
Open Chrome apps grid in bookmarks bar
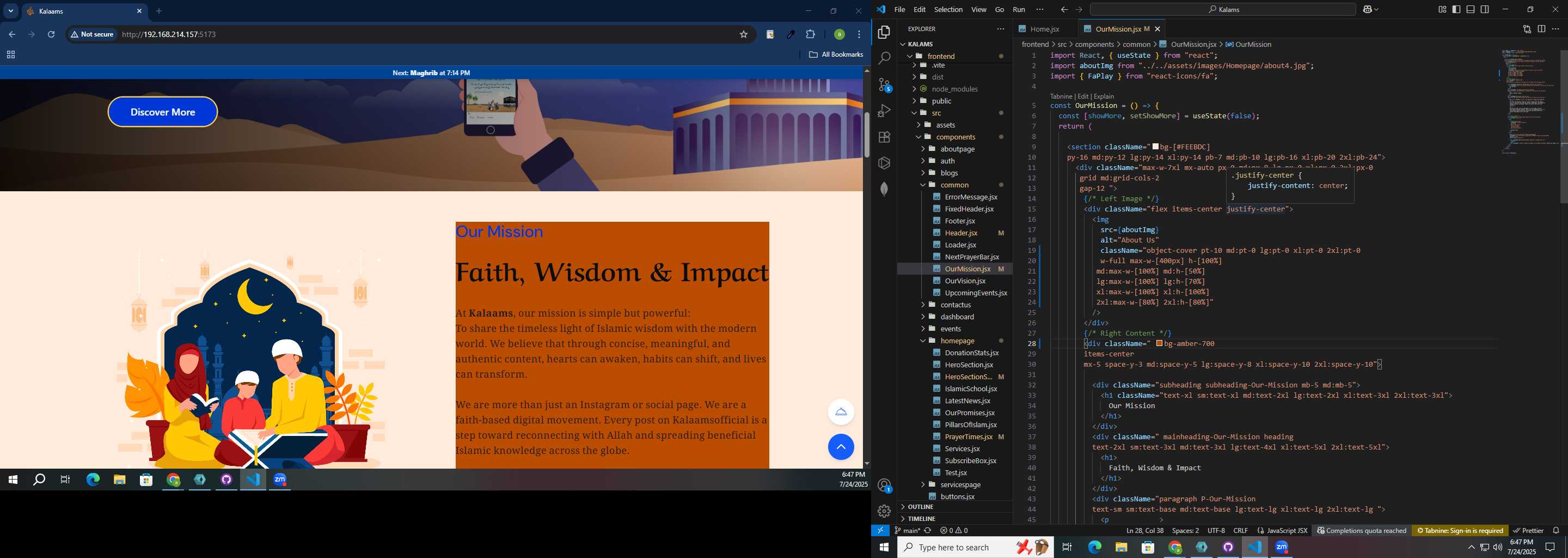[10, 55]
